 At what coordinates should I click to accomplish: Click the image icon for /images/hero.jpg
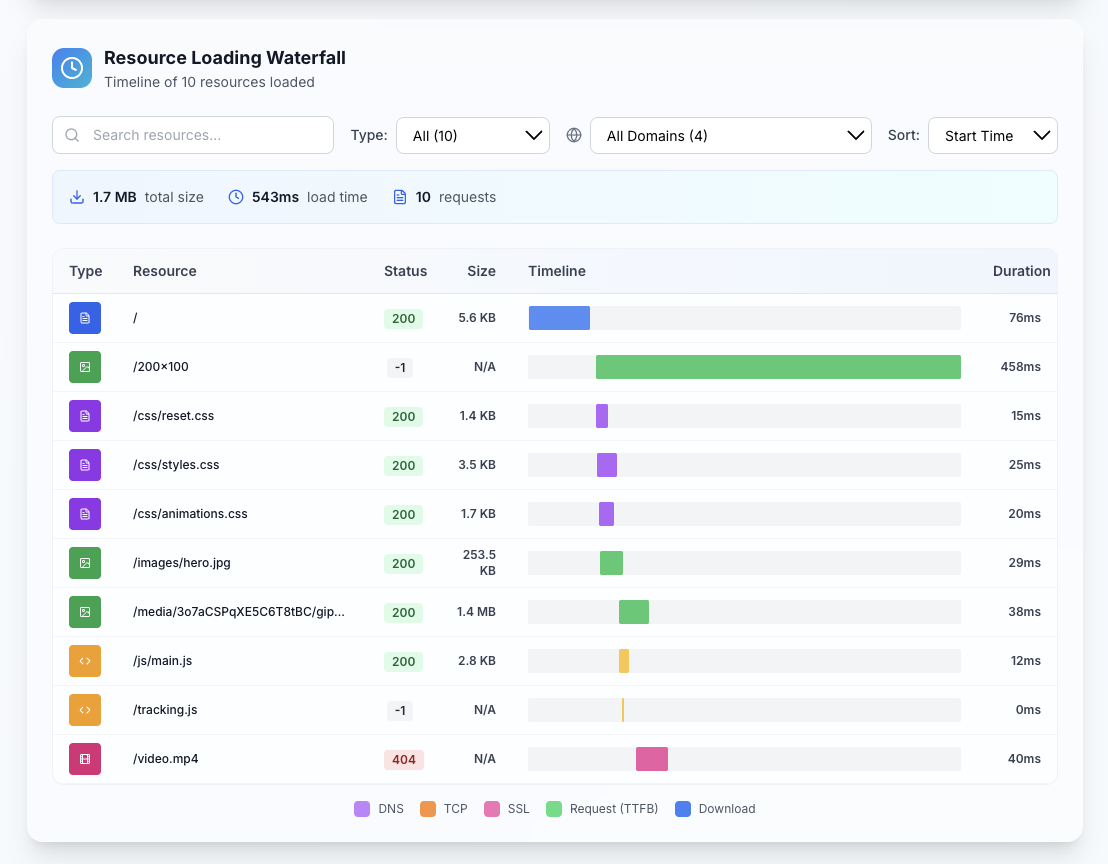point(85,563)
